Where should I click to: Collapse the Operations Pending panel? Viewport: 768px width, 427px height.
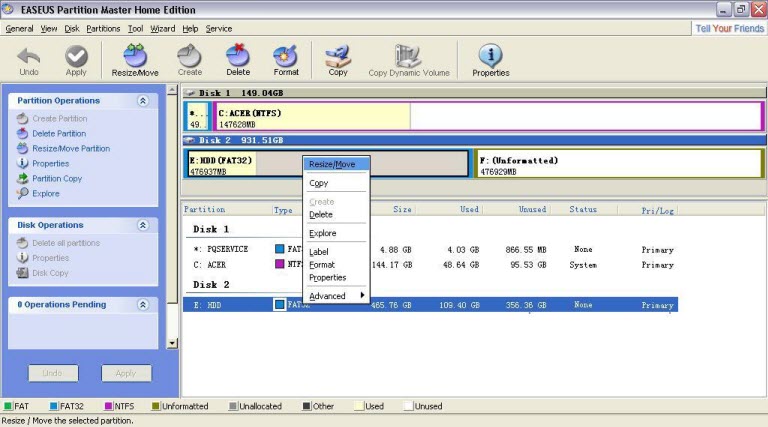(143, 305)
